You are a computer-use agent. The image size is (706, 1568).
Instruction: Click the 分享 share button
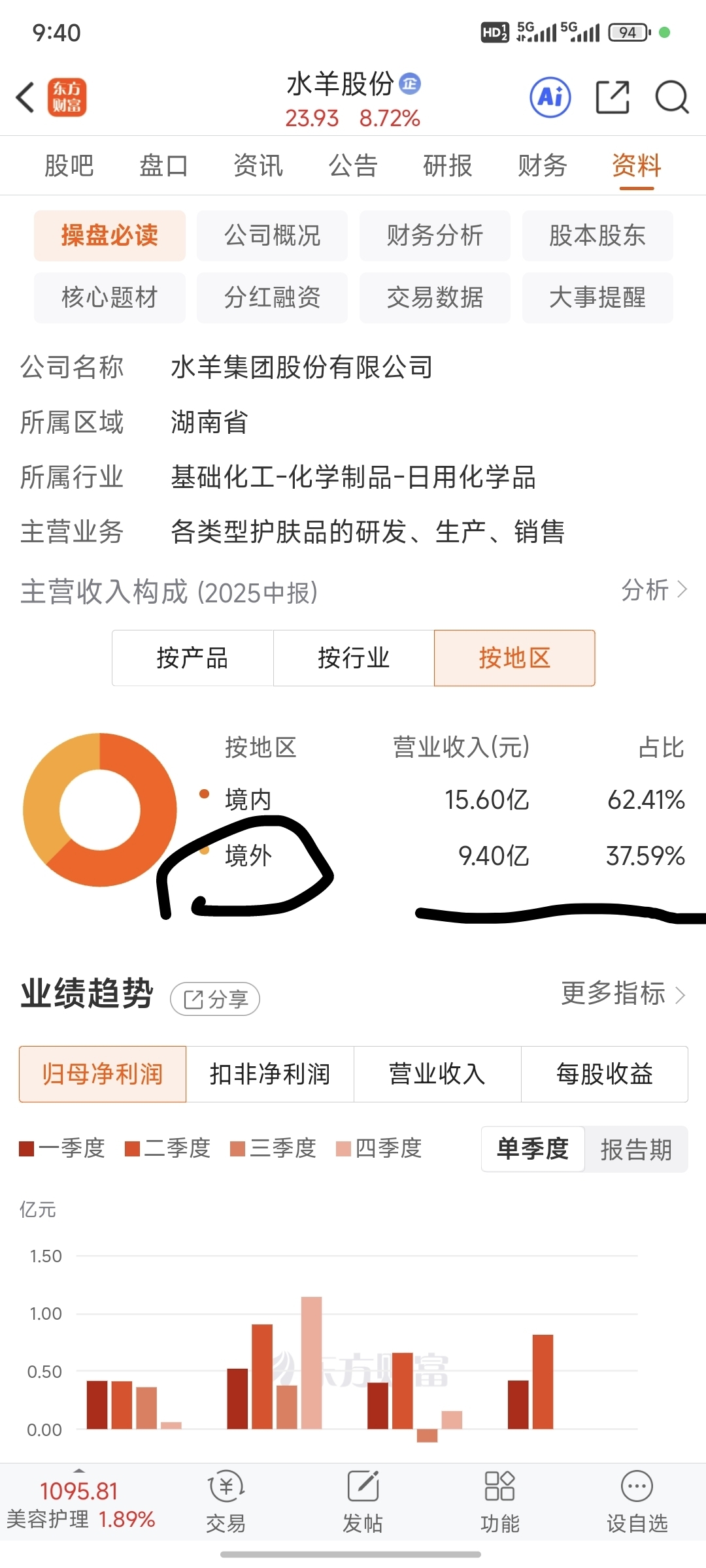(x=215, y=999)
